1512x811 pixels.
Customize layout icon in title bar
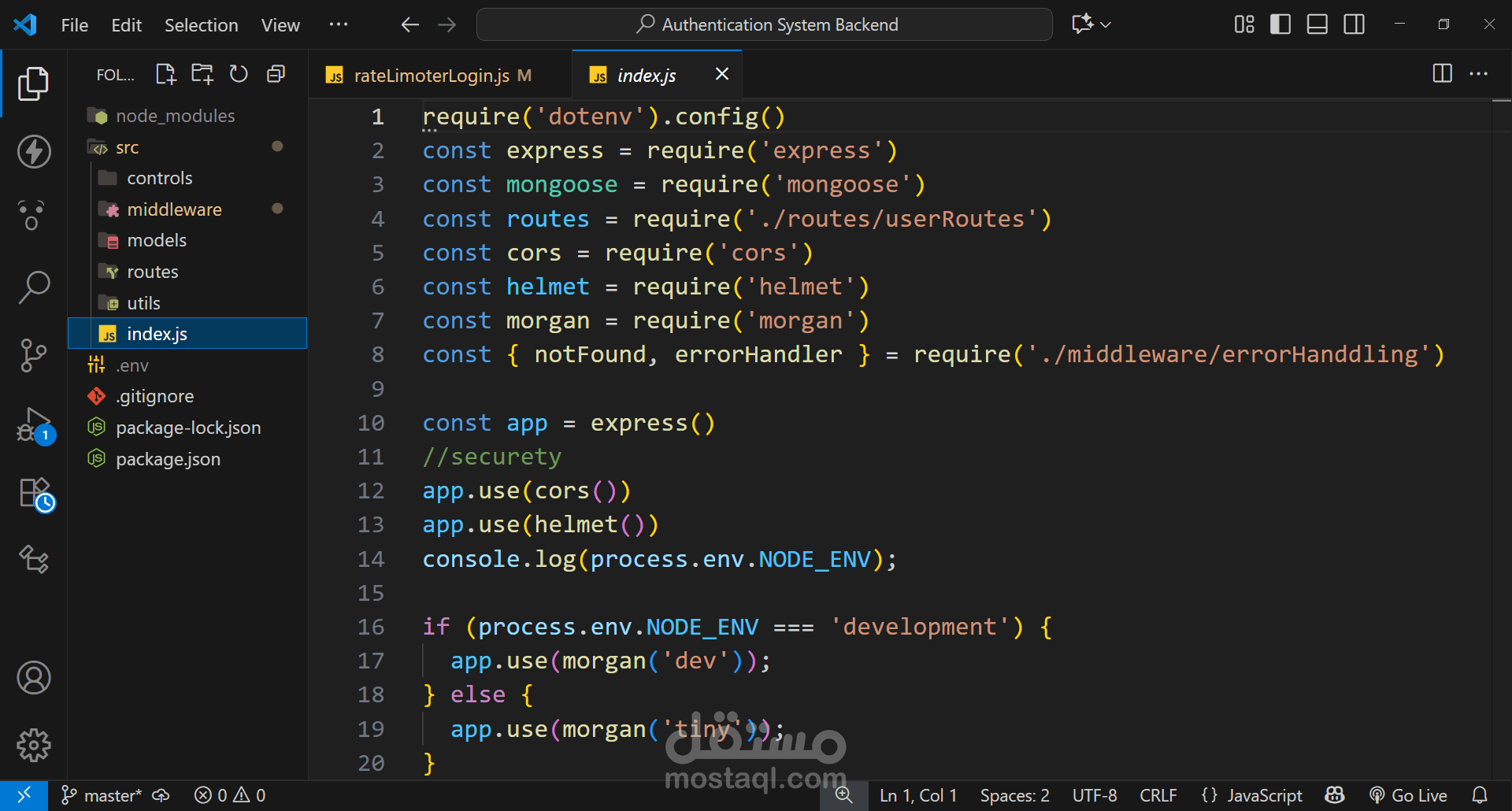click(1244, 24)
